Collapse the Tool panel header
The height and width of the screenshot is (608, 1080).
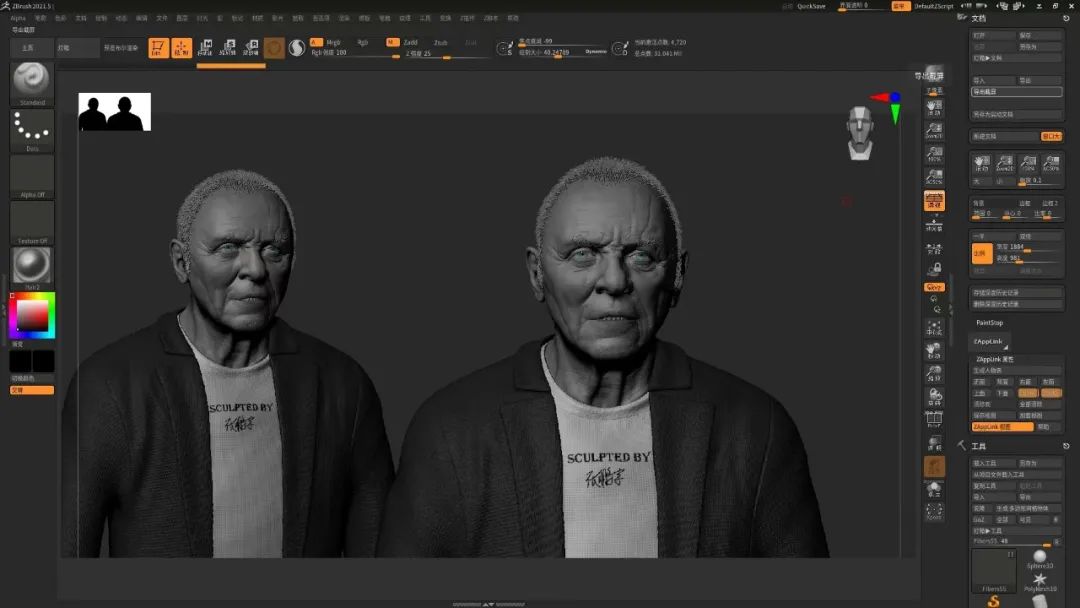pyautogui.click(x=978, y=446)
